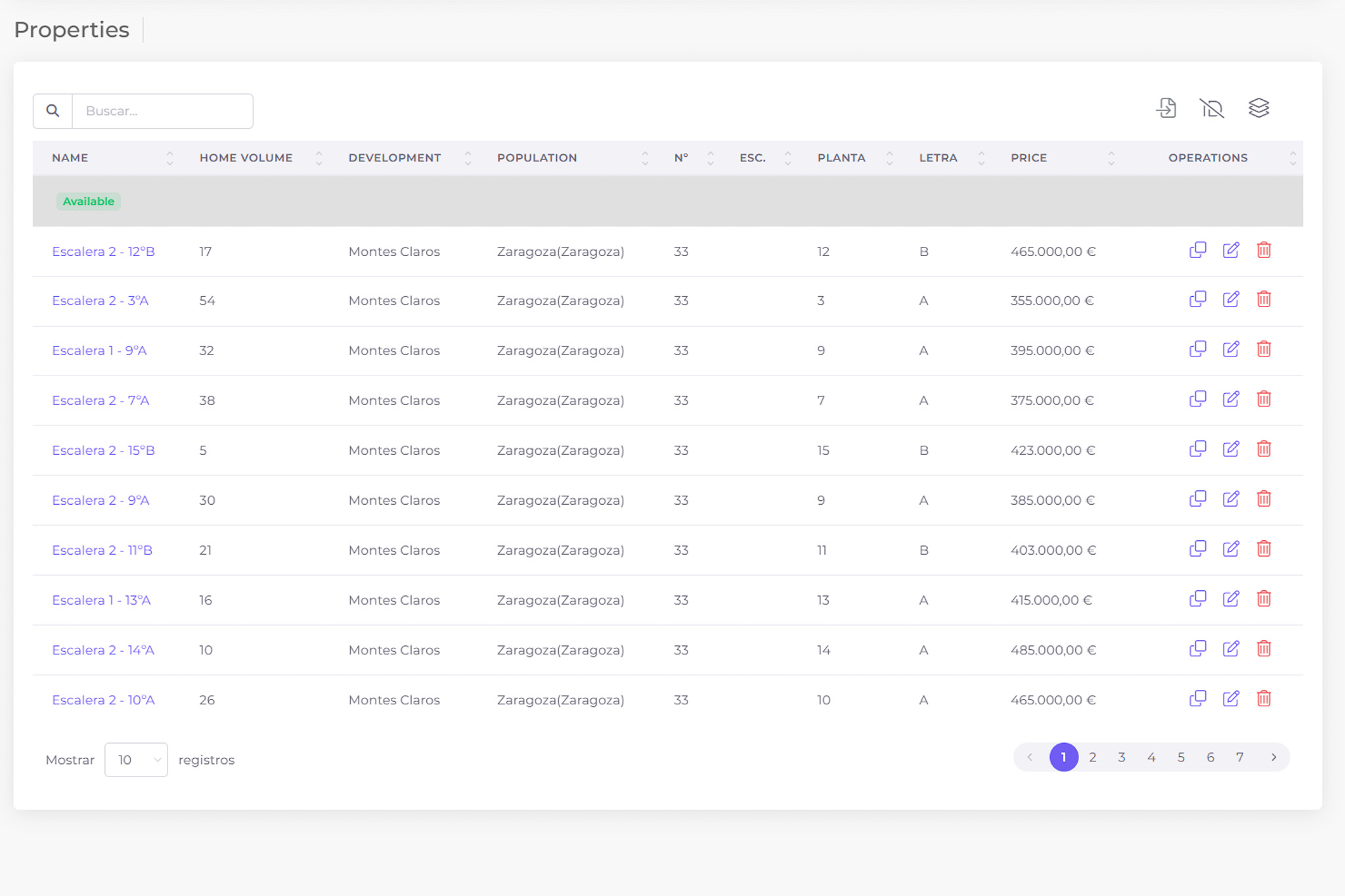Open the Escalera 2 - 12ºB link

click(x=103, y=251)
